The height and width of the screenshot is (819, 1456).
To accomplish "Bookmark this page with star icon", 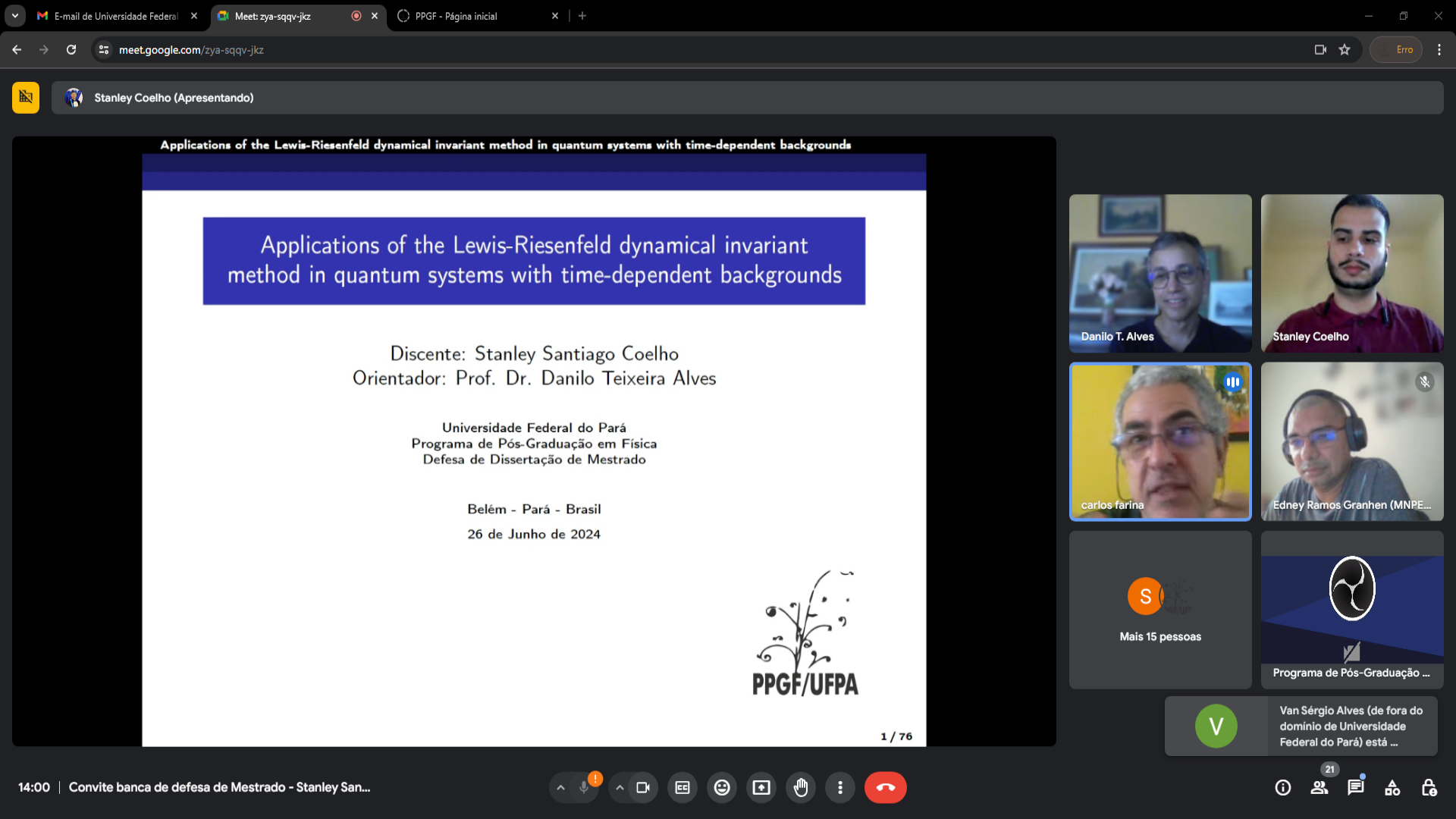I will pyautogui.click(x=1345, y=50).
